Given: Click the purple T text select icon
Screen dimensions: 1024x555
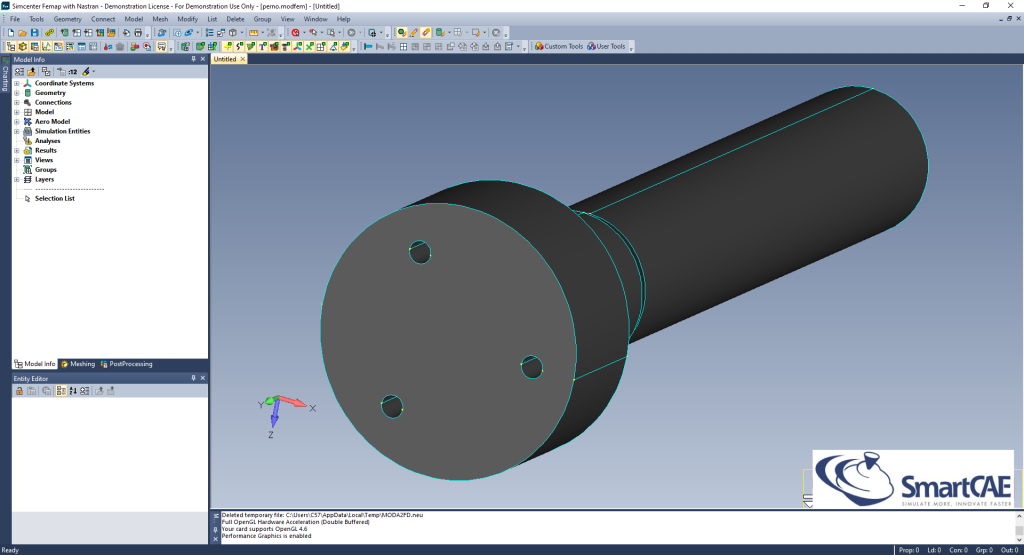Looking at the screenshot, I should coord(263,46).
